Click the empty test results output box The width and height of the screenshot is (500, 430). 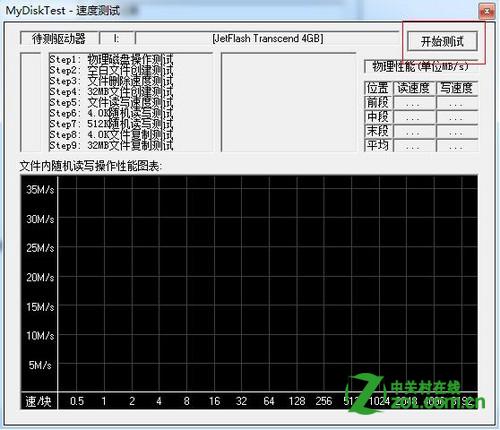coord(289,102)
